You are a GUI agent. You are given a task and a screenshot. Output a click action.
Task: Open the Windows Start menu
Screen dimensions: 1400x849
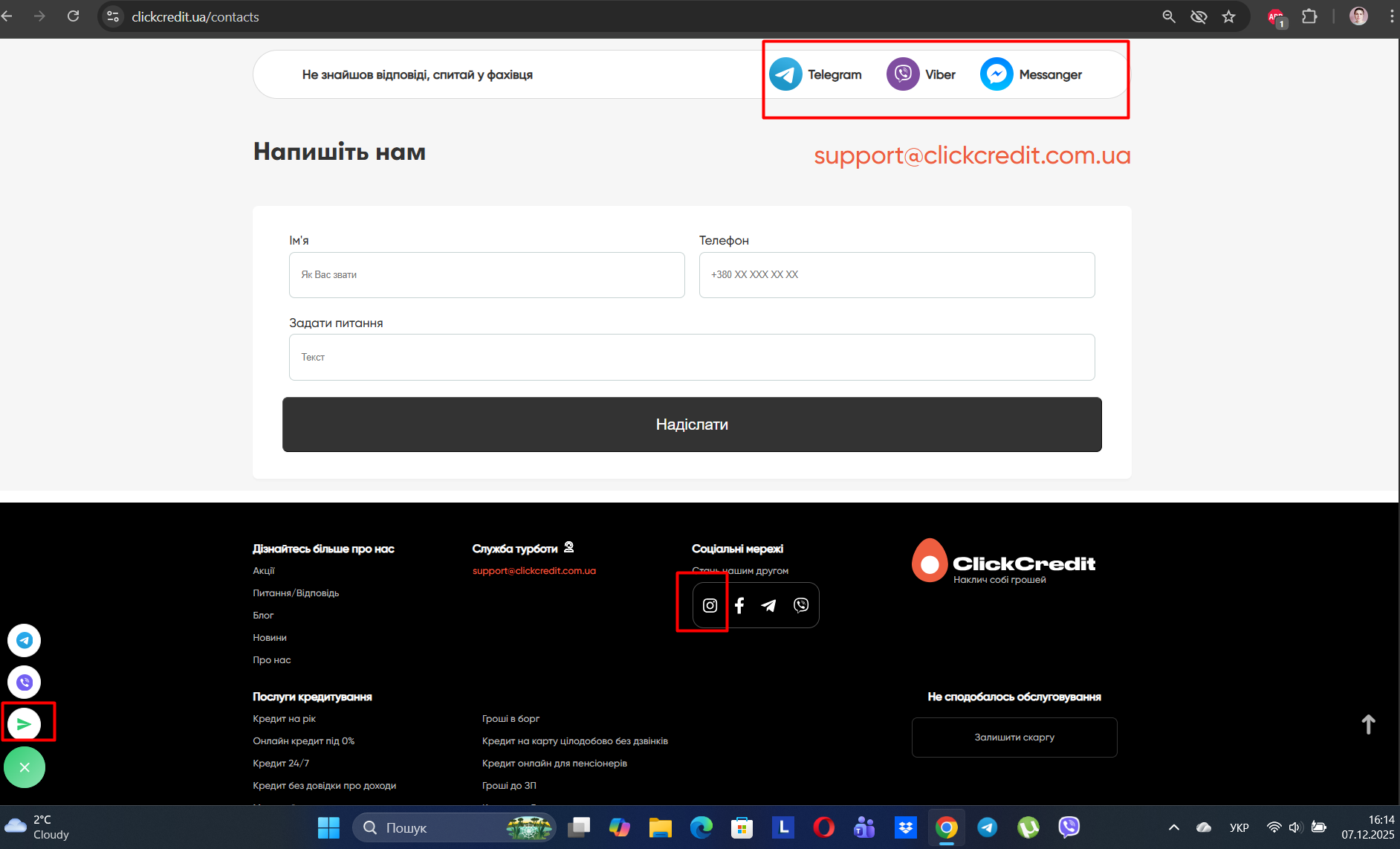click(328, 827)
